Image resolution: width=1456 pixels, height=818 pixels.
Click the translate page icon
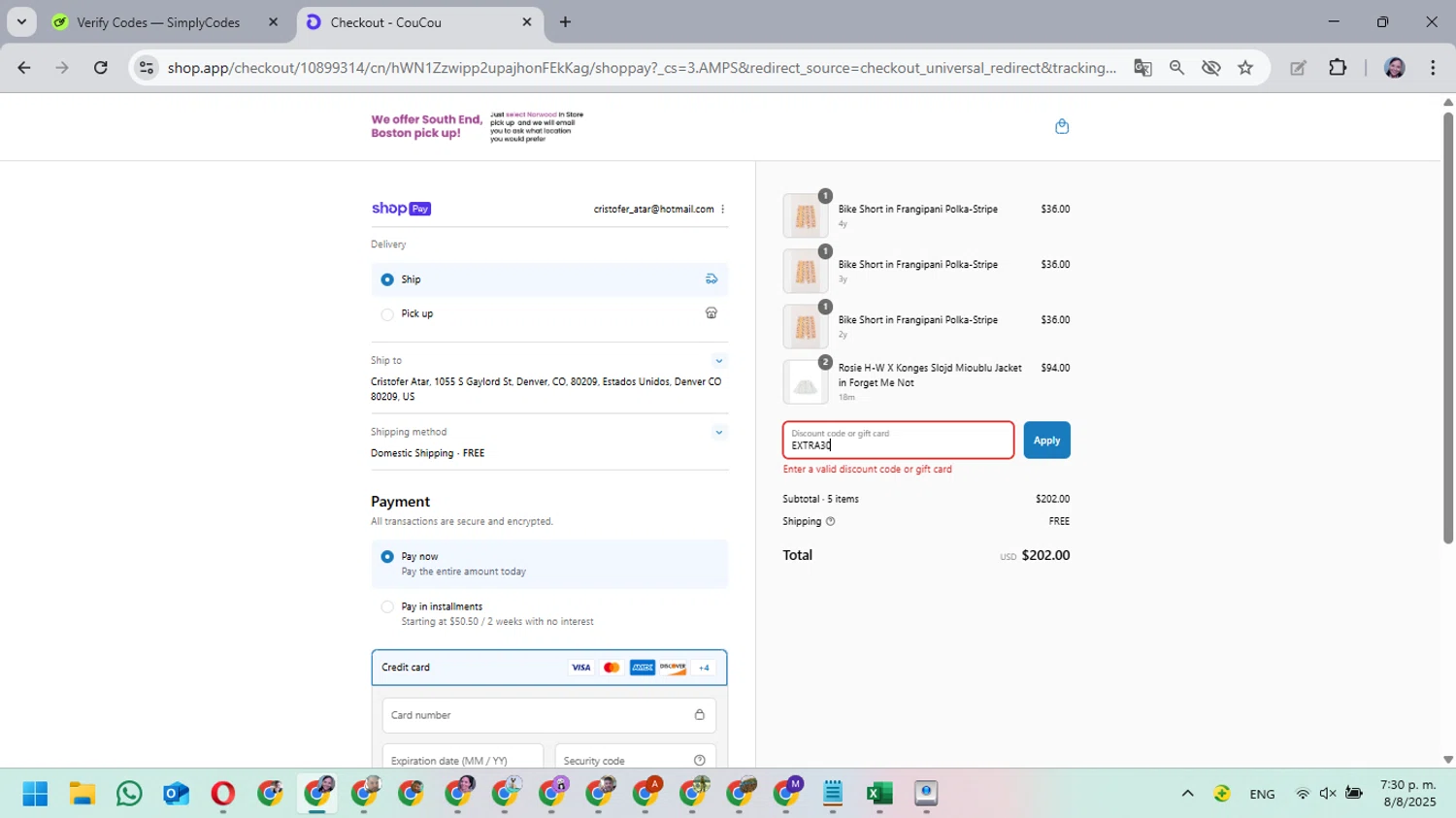pyautogui.click(x=1142, y=68)
